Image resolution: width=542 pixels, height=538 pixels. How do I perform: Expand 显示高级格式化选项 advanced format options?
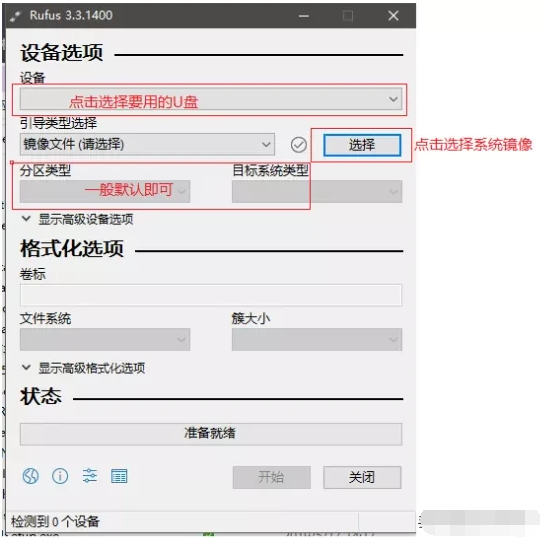83,368
